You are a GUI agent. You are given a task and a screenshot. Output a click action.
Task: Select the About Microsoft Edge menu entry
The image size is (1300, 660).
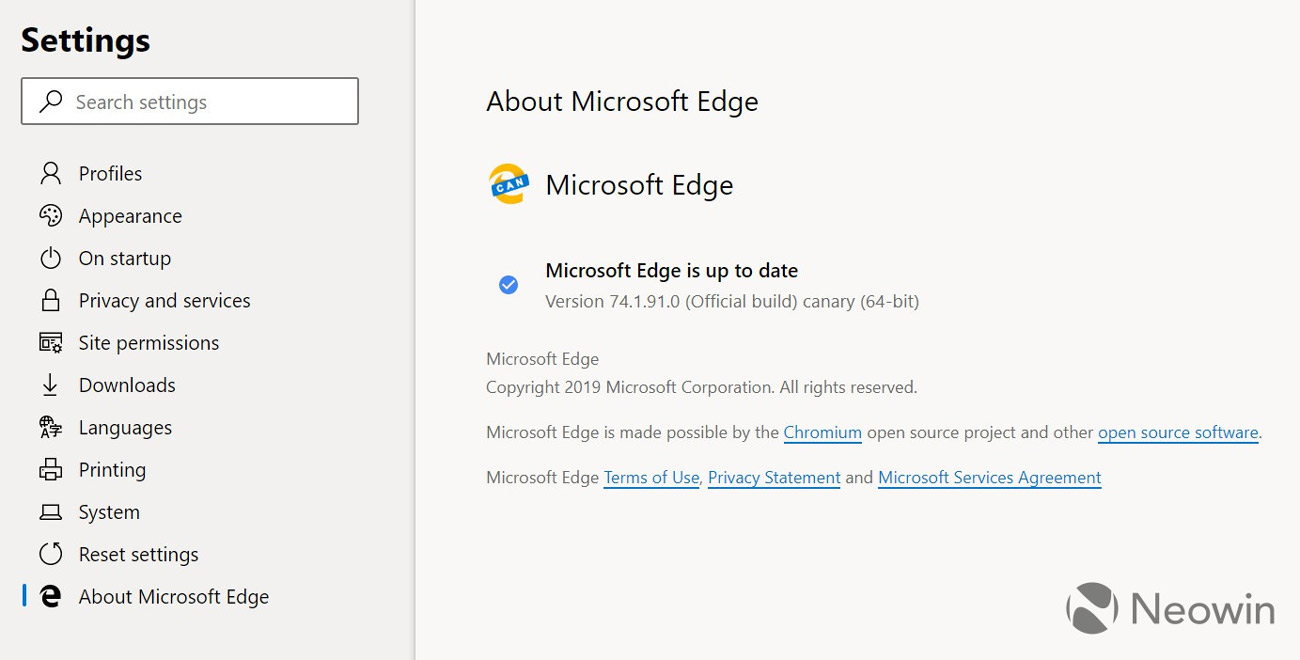tap(173, 596)
